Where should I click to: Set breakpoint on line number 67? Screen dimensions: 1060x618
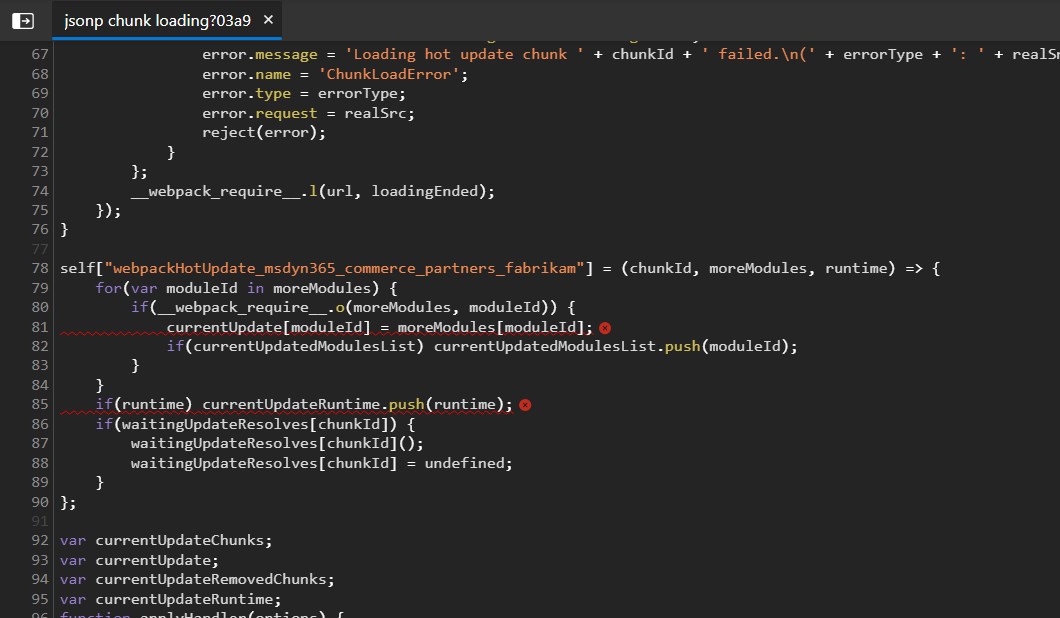coord(40,54)
